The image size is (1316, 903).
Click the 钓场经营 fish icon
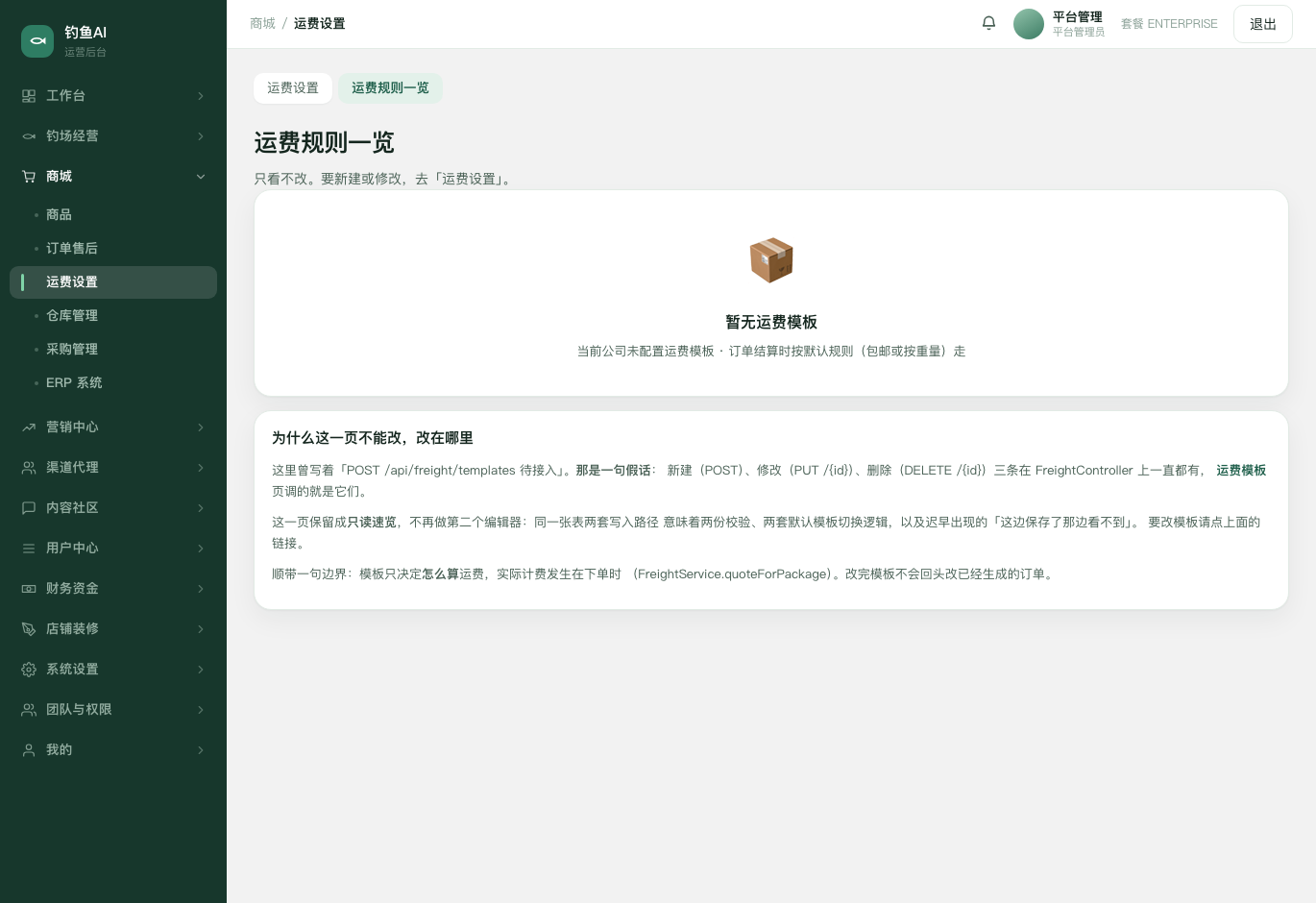click(x=29, y=136)
